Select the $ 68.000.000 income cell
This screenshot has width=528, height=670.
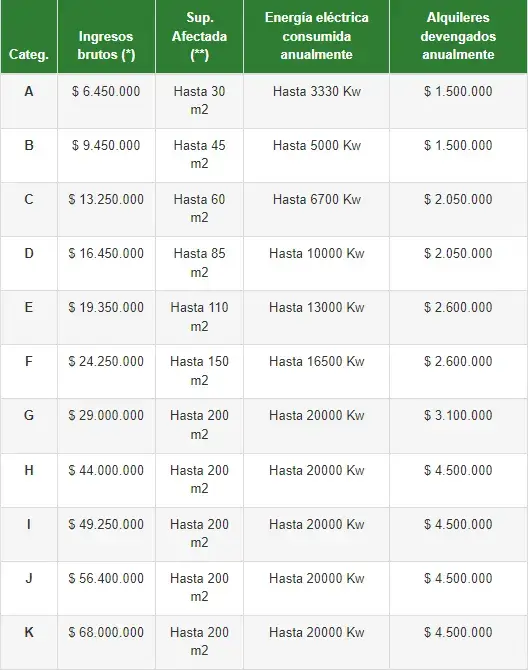pyautogui.click(x=106, y=632)
